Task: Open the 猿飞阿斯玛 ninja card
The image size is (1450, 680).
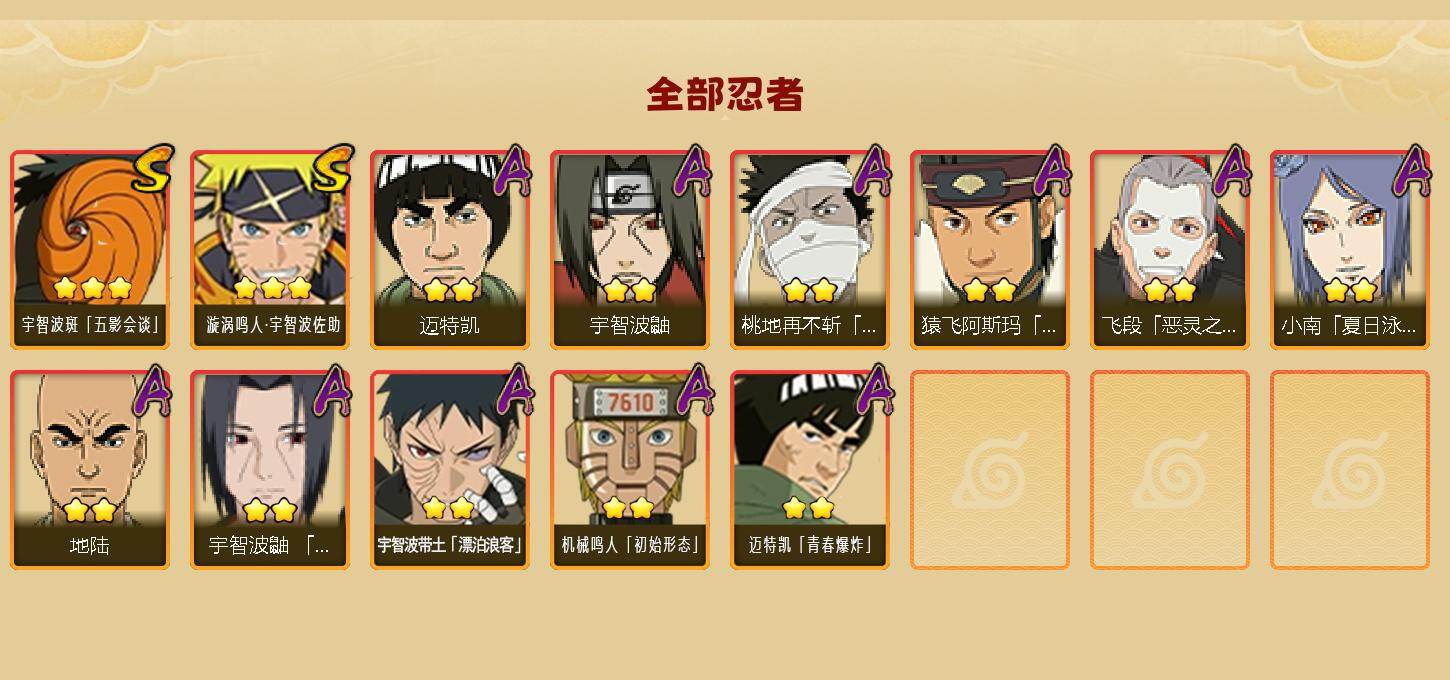Action: click(x=990, y=250)
